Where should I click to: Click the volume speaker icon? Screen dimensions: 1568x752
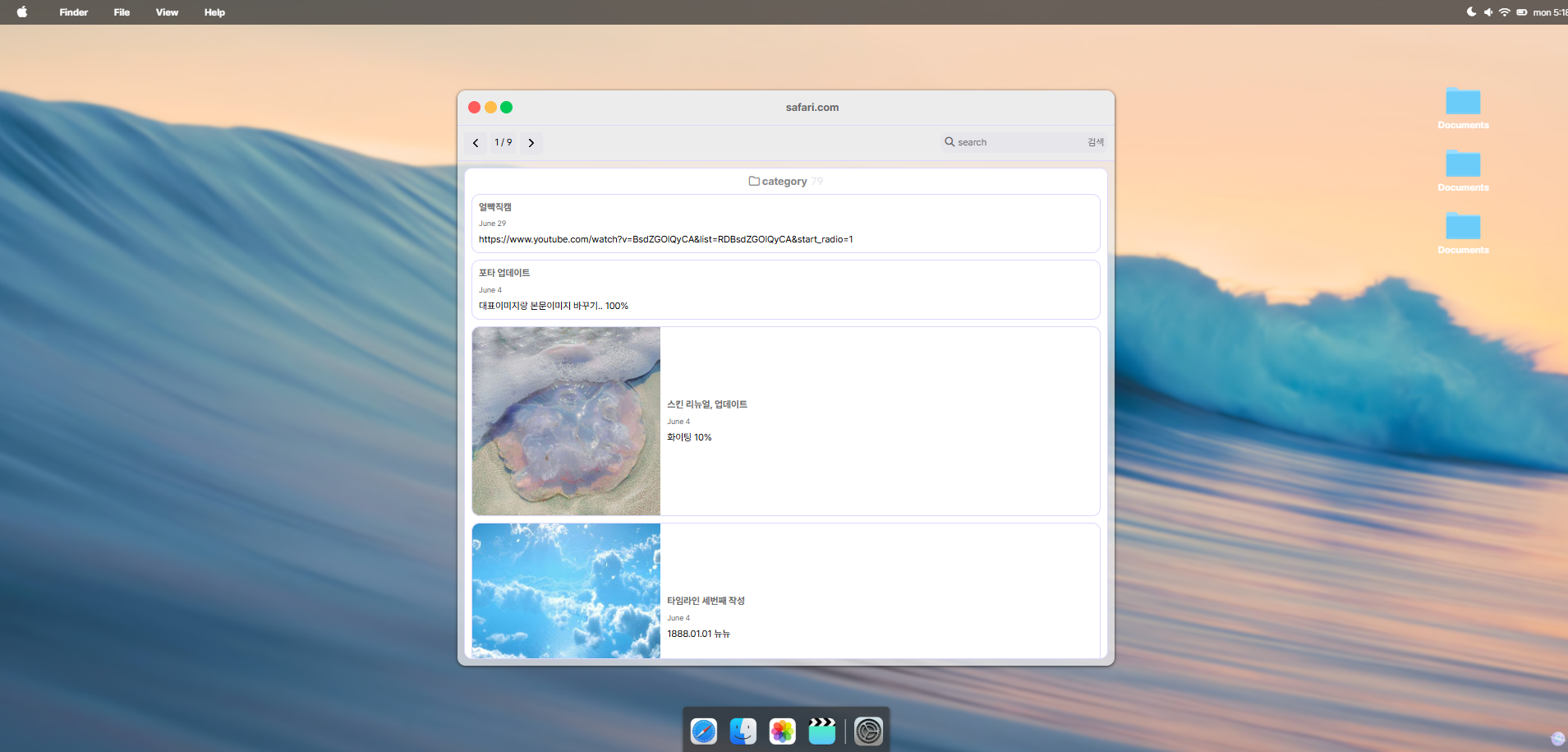click(1488, 12)
